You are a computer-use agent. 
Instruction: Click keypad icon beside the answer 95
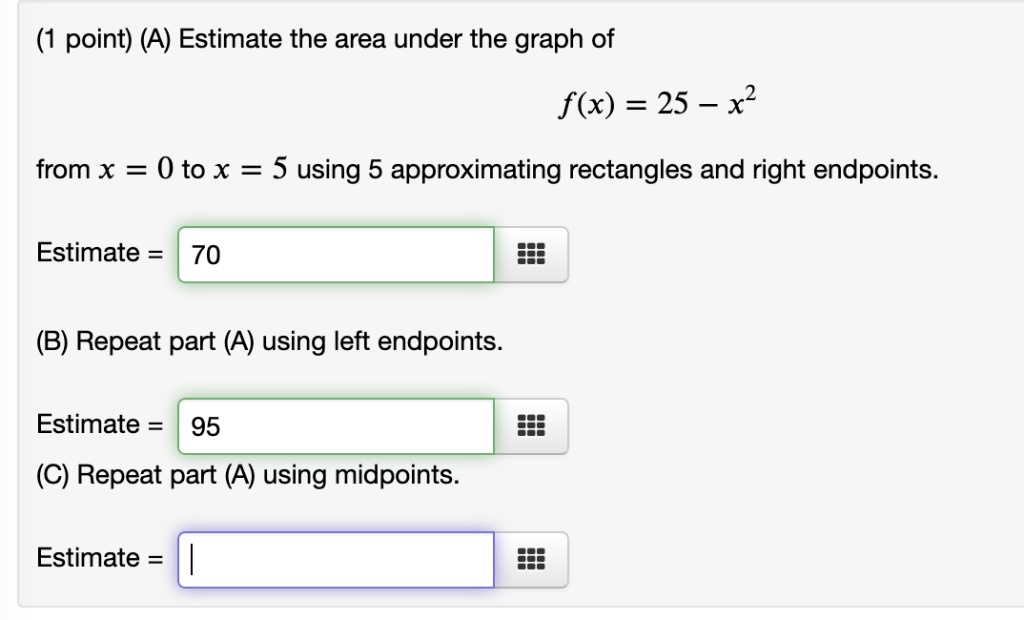click(x=531, y=425)
